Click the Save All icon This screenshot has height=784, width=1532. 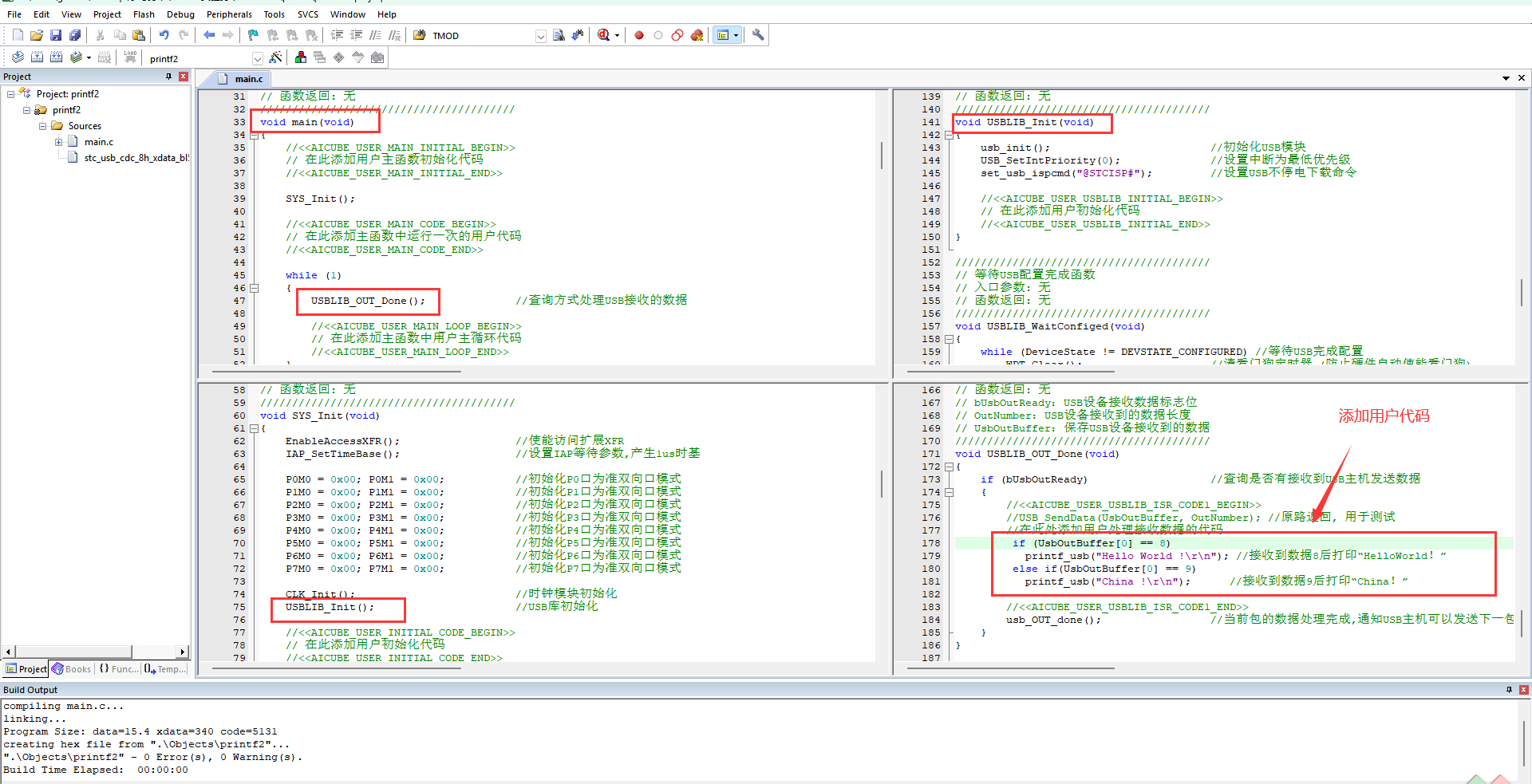pos(75,35)
